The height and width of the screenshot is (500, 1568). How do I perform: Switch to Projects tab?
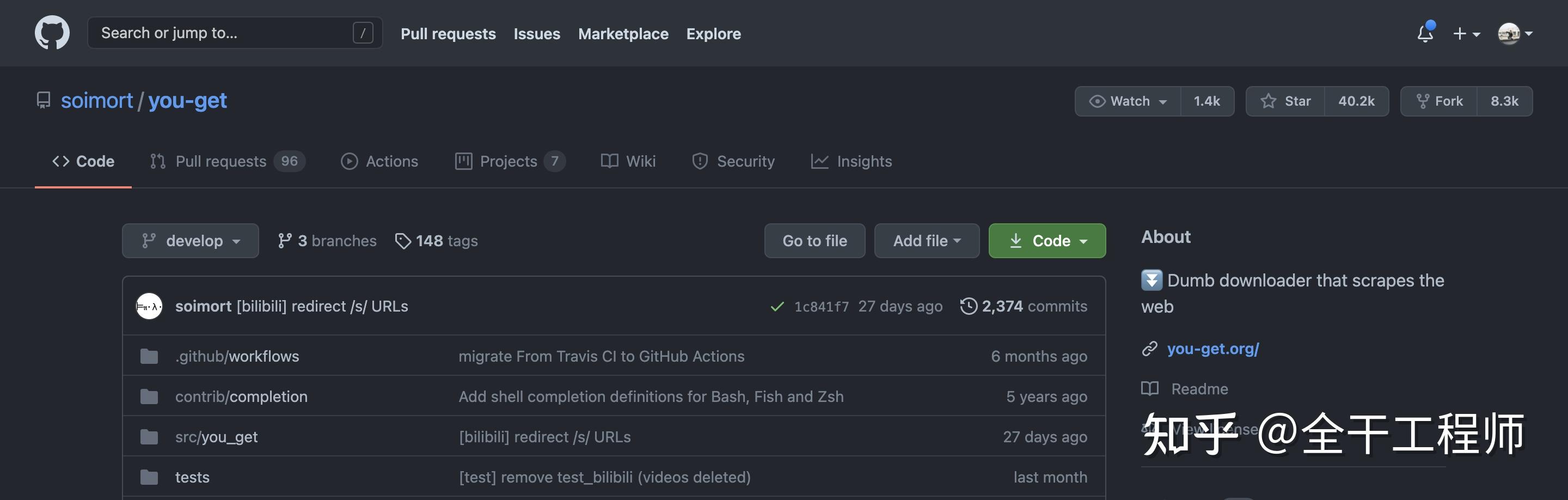(x=510, y=161)
